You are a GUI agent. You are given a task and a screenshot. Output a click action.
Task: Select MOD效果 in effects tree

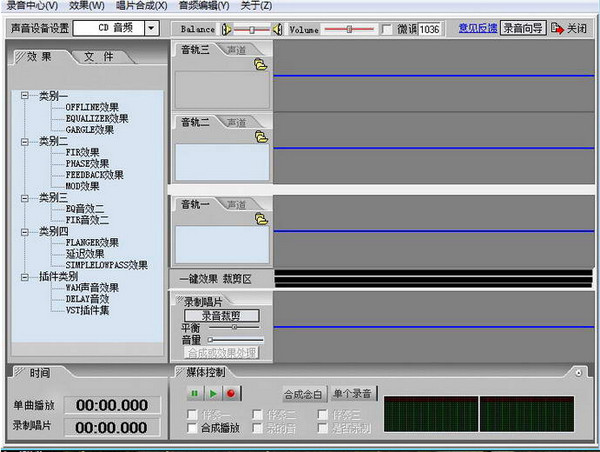[82, 186]
